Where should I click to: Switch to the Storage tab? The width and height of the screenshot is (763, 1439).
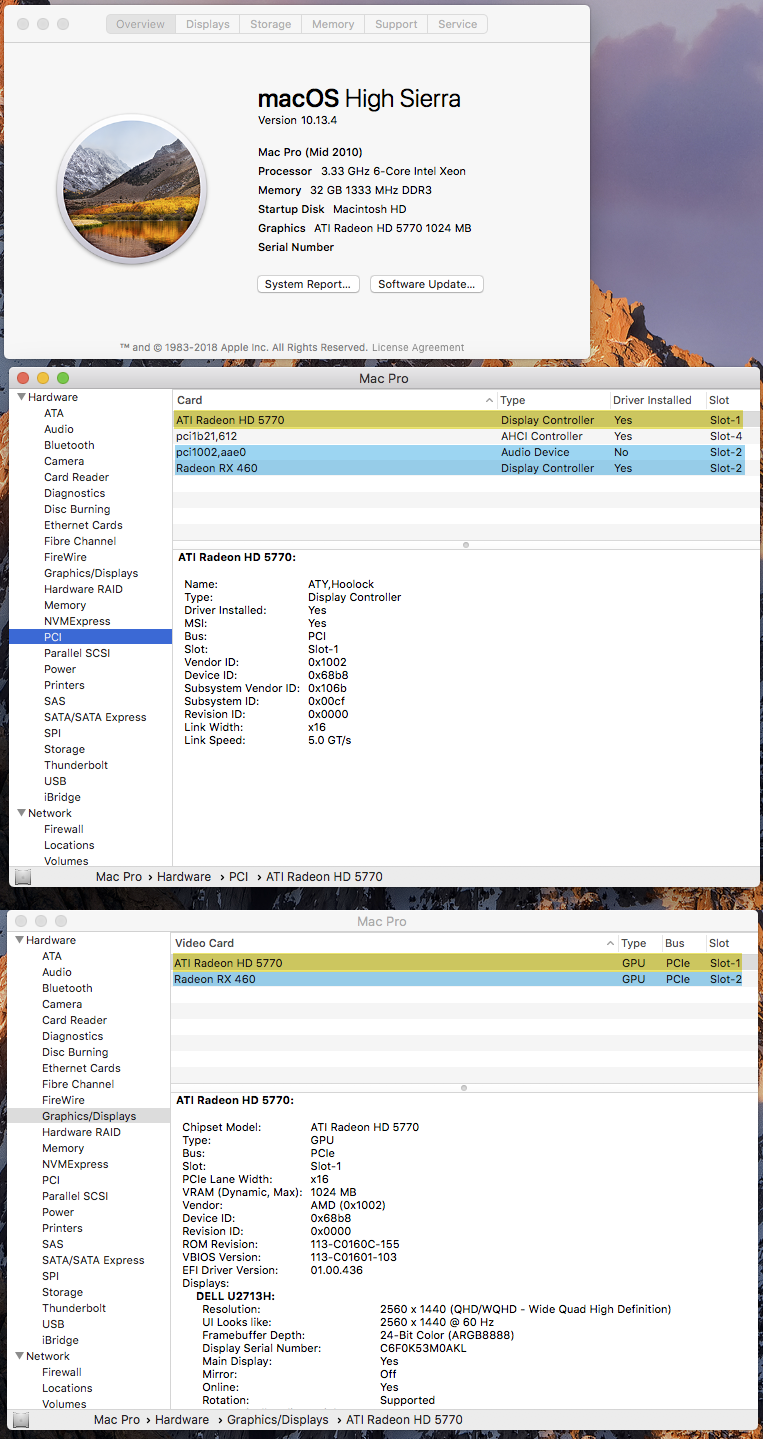coord(270,24)
